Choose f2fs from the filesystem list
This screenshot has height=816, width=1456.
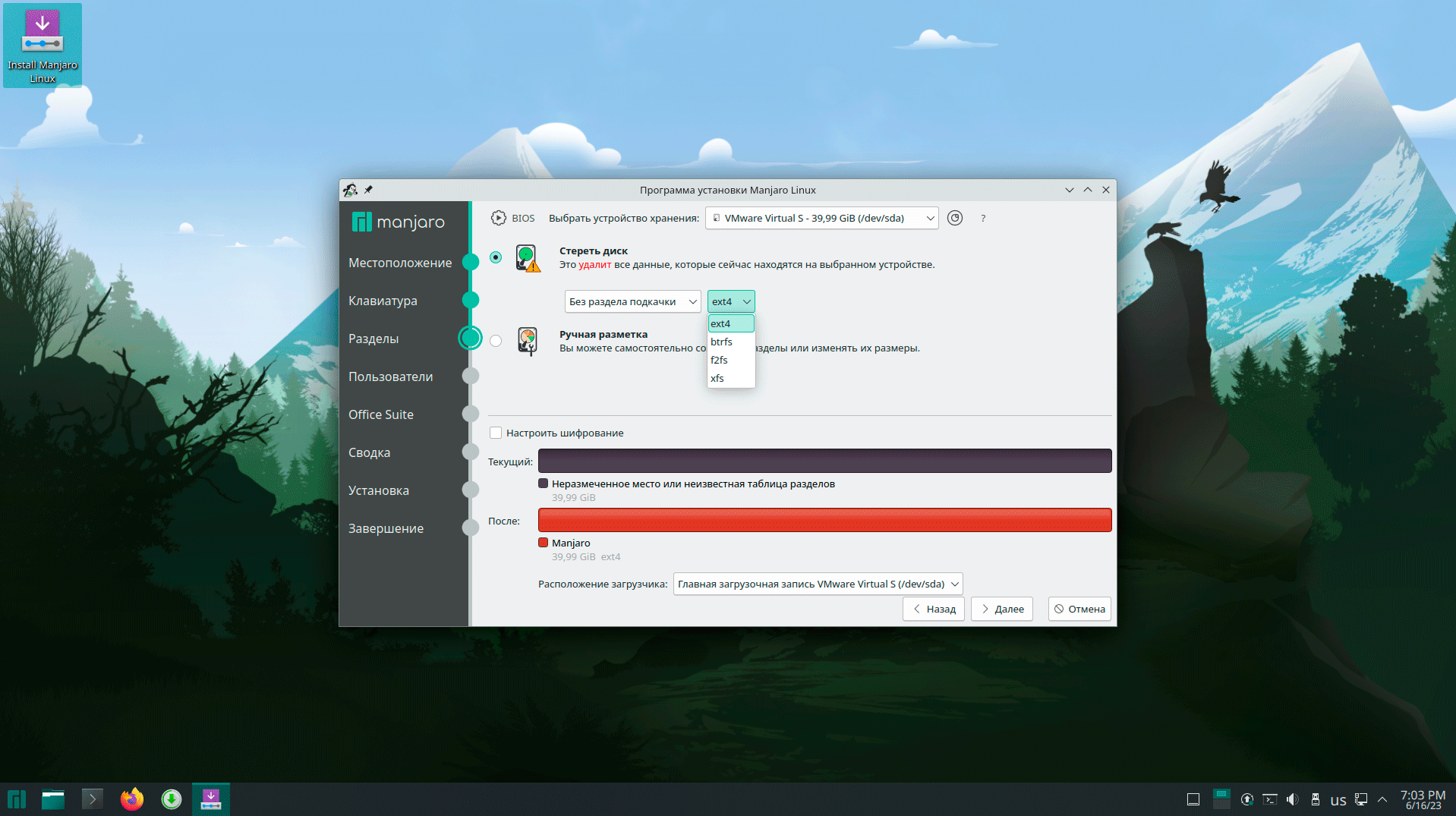(x=731, y=360)
